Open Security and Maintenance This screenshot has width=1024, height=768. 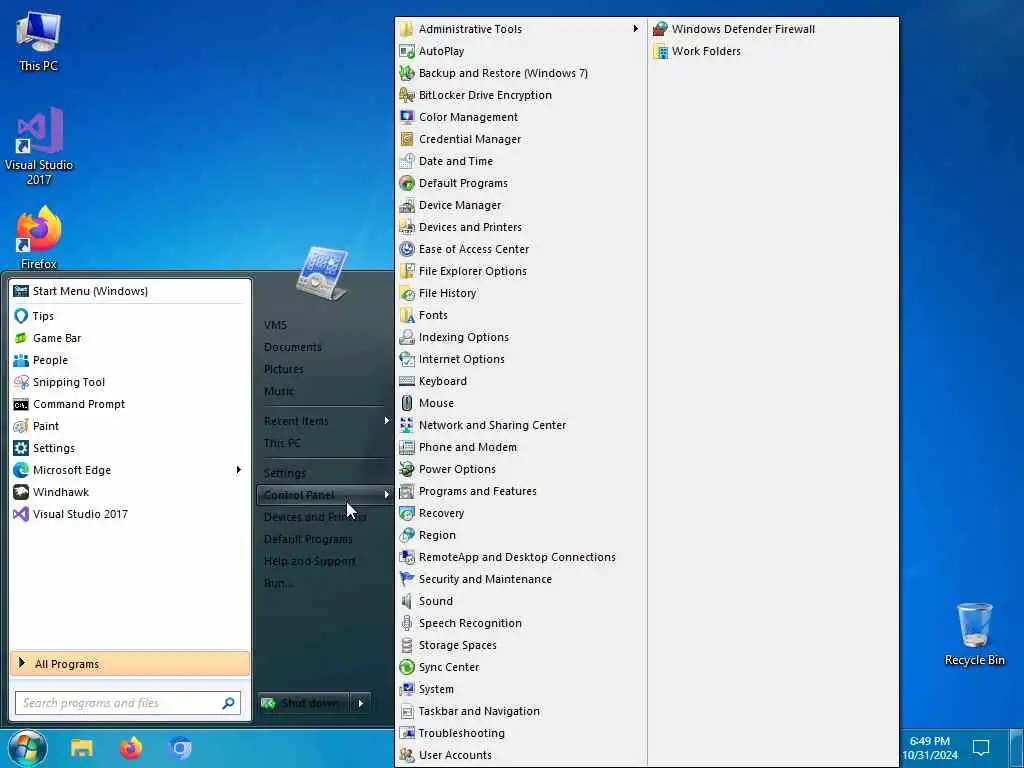pyautogui.click(x=520, y=579)
